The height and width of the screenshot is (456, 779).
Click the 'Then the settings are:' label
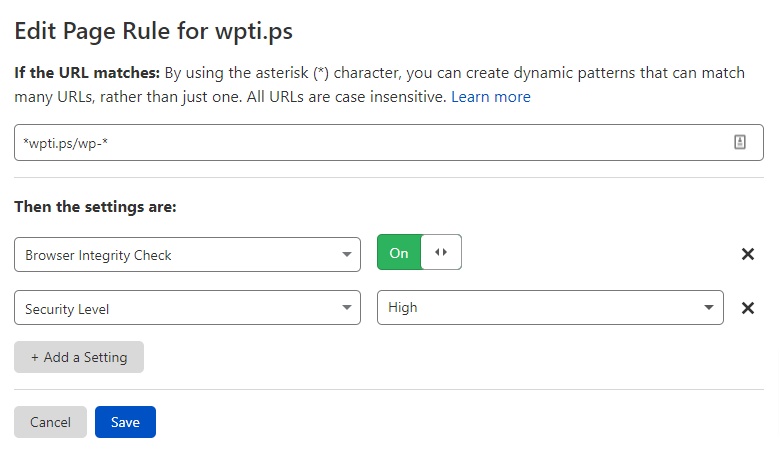click(x=95, y=207)
